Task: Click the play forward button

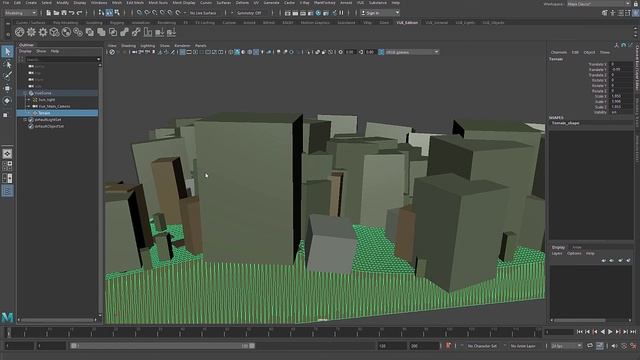Action: click(x=610, y=332)
